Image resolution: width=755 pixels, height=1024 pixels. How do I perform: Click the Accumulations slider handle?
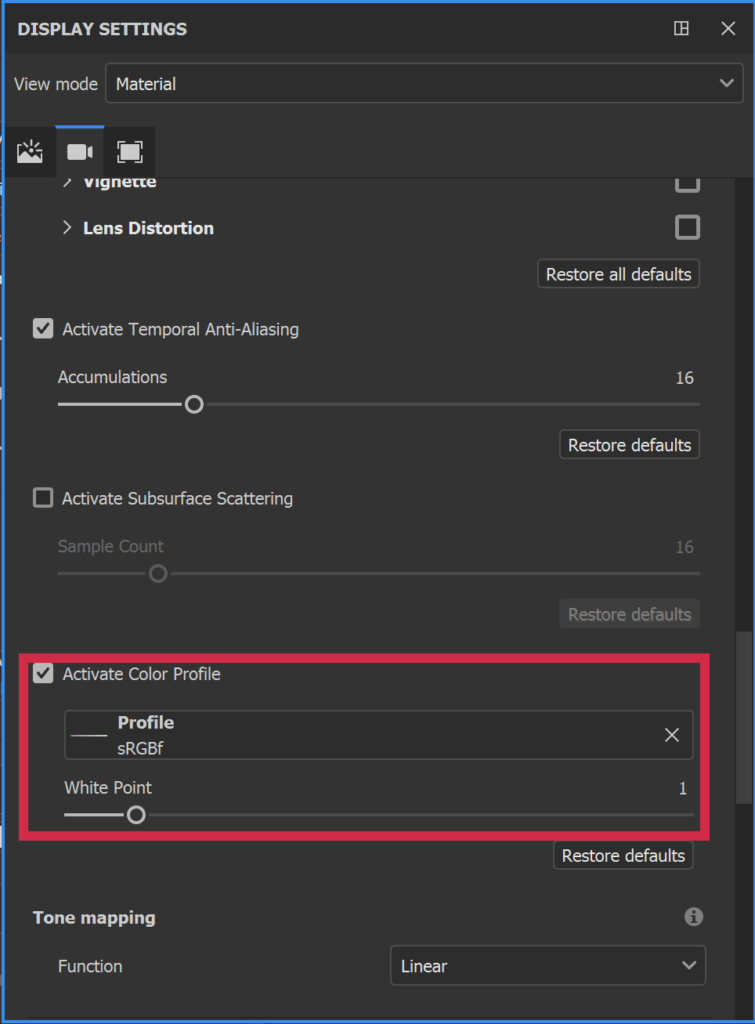[x=194, y=404]
